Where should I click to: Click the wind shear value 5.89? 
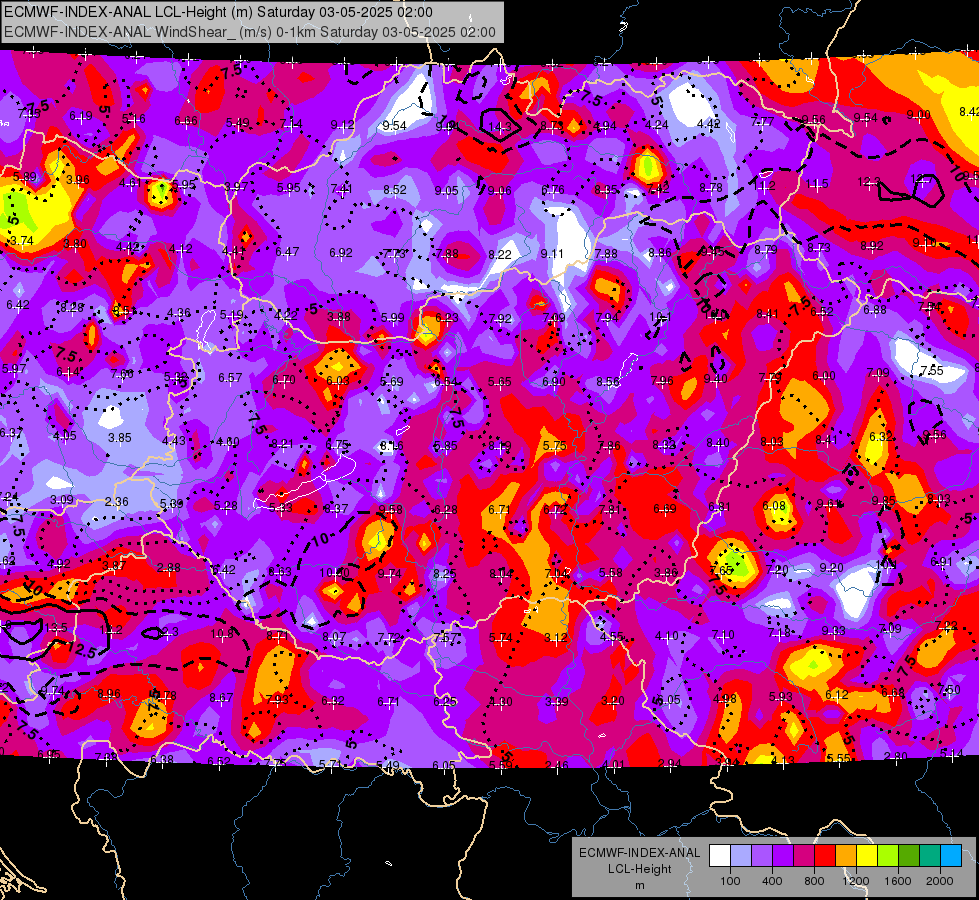pyautogui.click(x=24, y=177)
